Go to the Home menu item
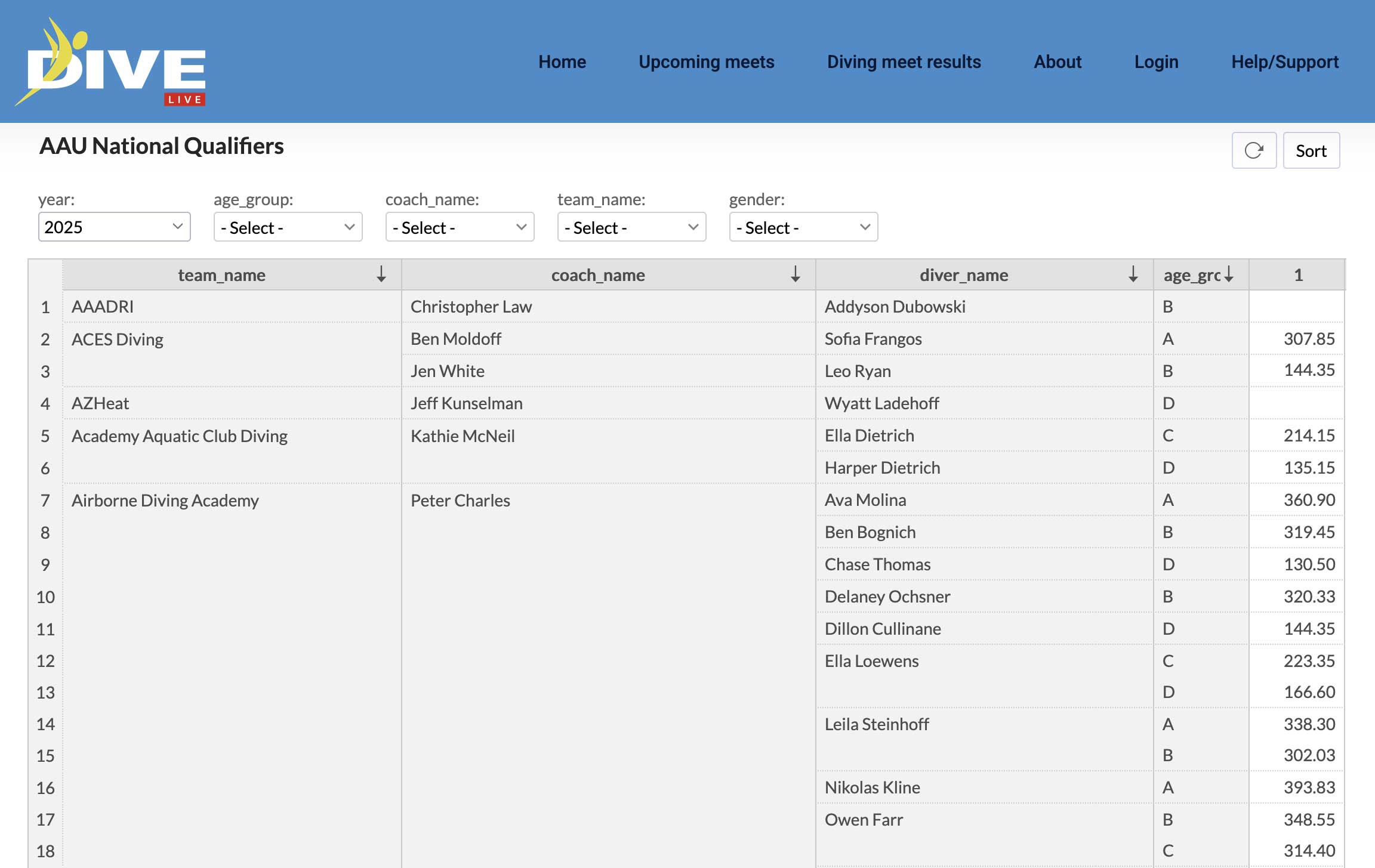 click(562, 62)
